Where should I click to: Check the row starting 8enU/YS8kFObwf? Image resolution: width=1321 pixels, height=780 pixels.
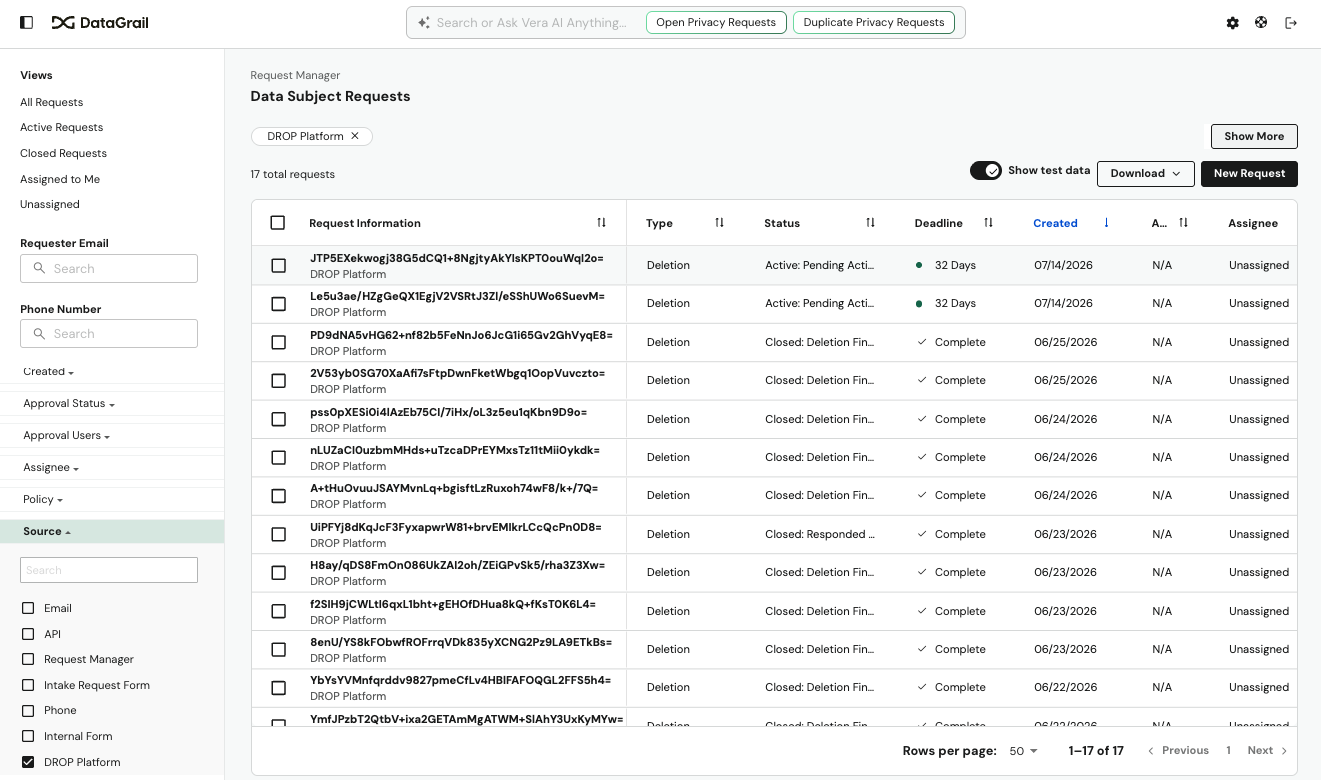pyautogui.click(x=278, y=649)
